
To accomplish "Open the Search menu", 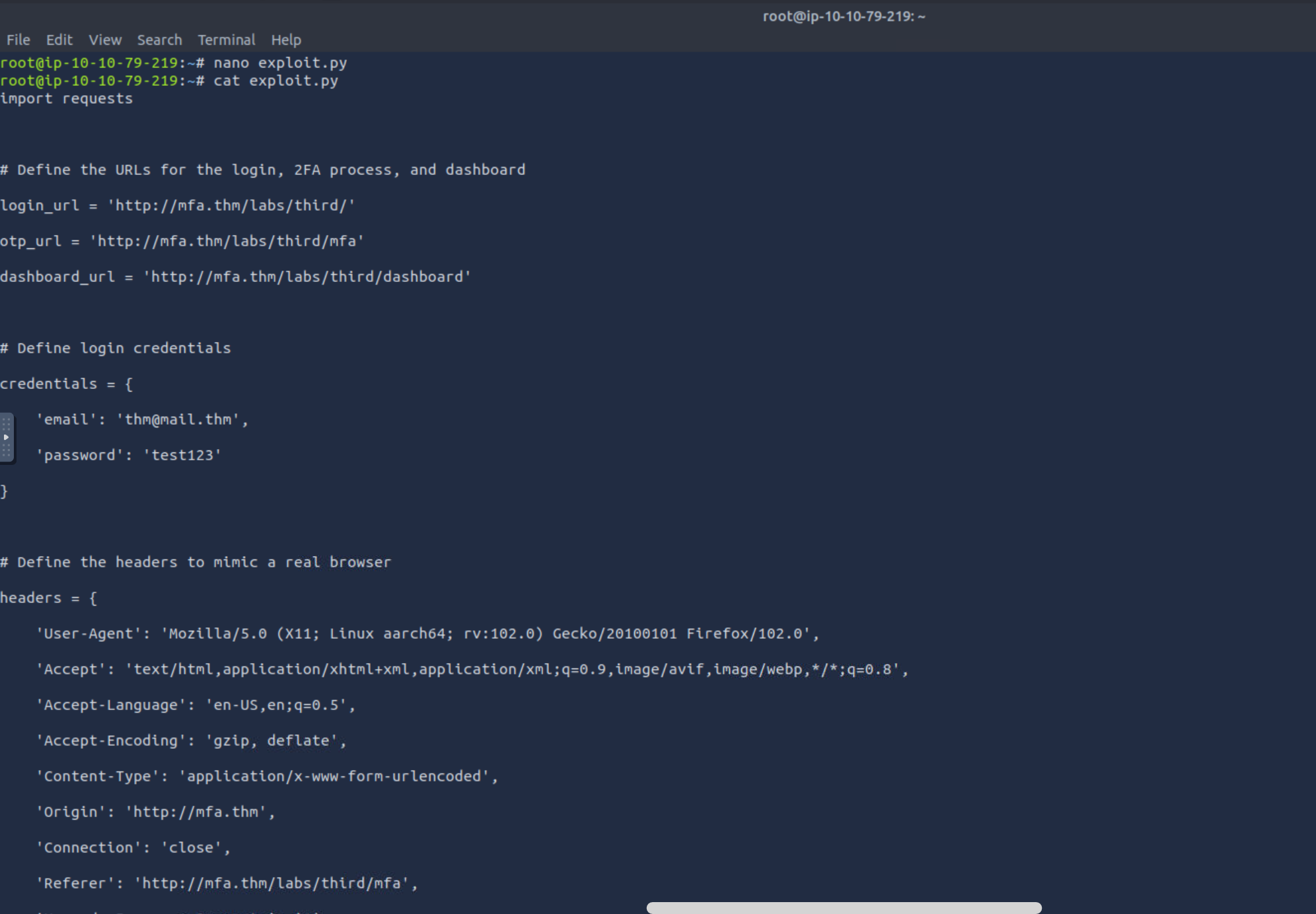I will [159, 40].
